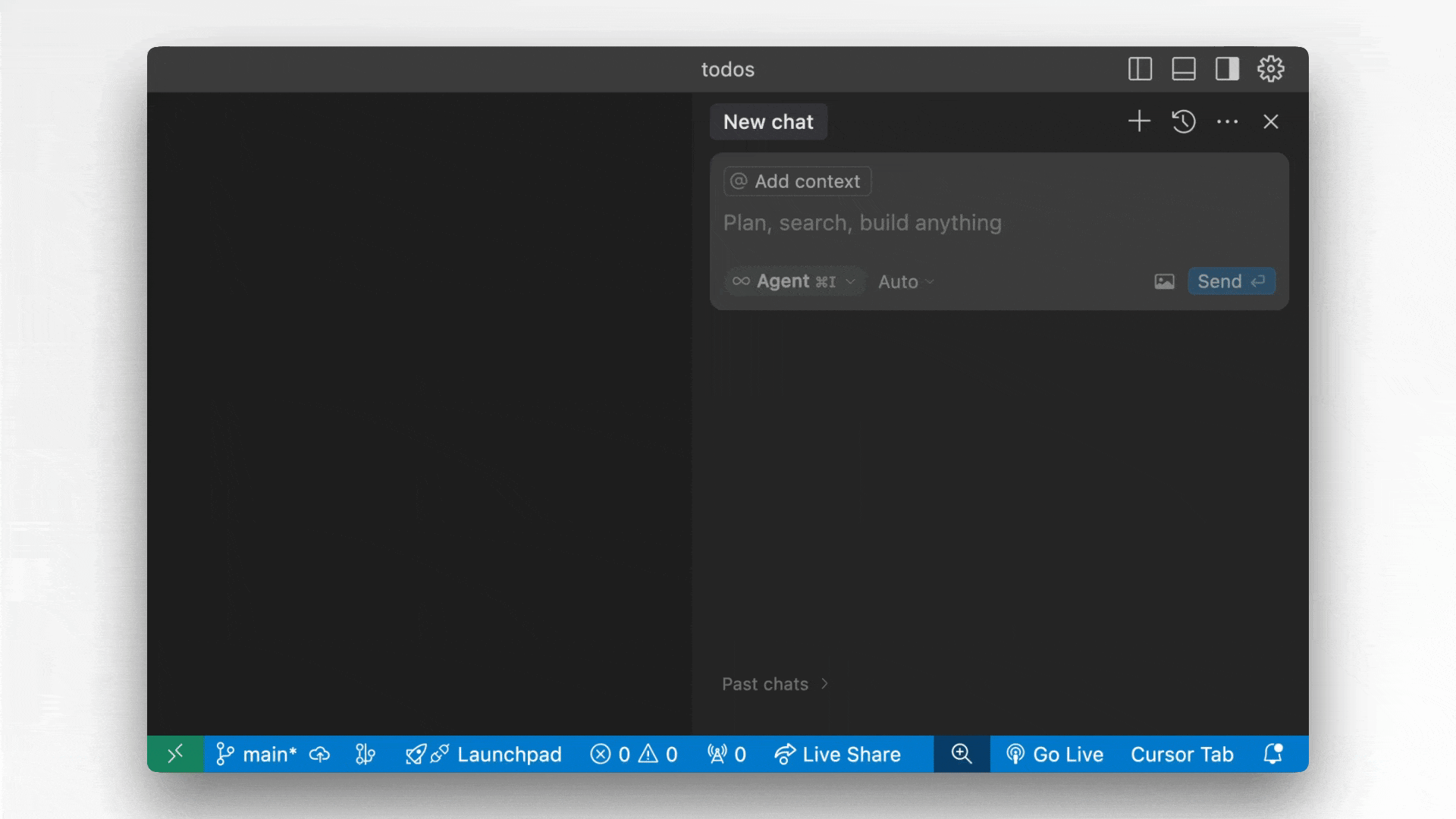This screenshot has height=819, width=1456.
Task: Open the remote window green status icon
Action: coord(175,754)
